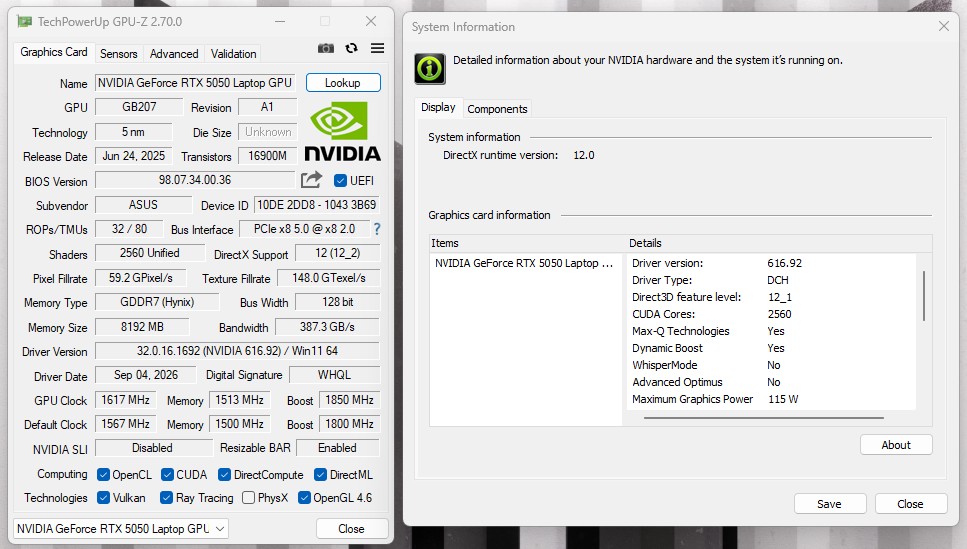Click the NVIDIA logo in GPU-Z
Viewport: 967px width, 549px height.
click(x=342, y=131)
